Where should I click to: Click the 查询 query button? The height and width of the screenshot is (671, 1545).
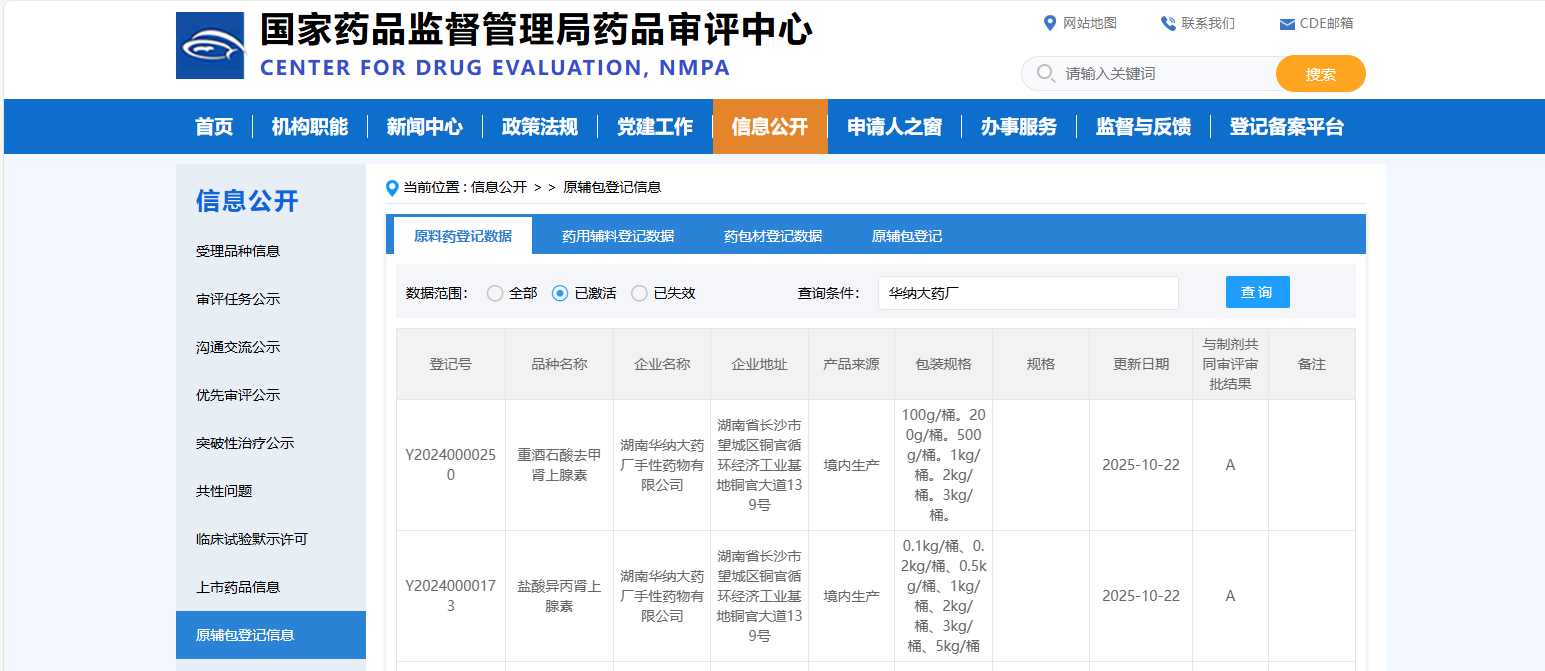click(1257, 292)
